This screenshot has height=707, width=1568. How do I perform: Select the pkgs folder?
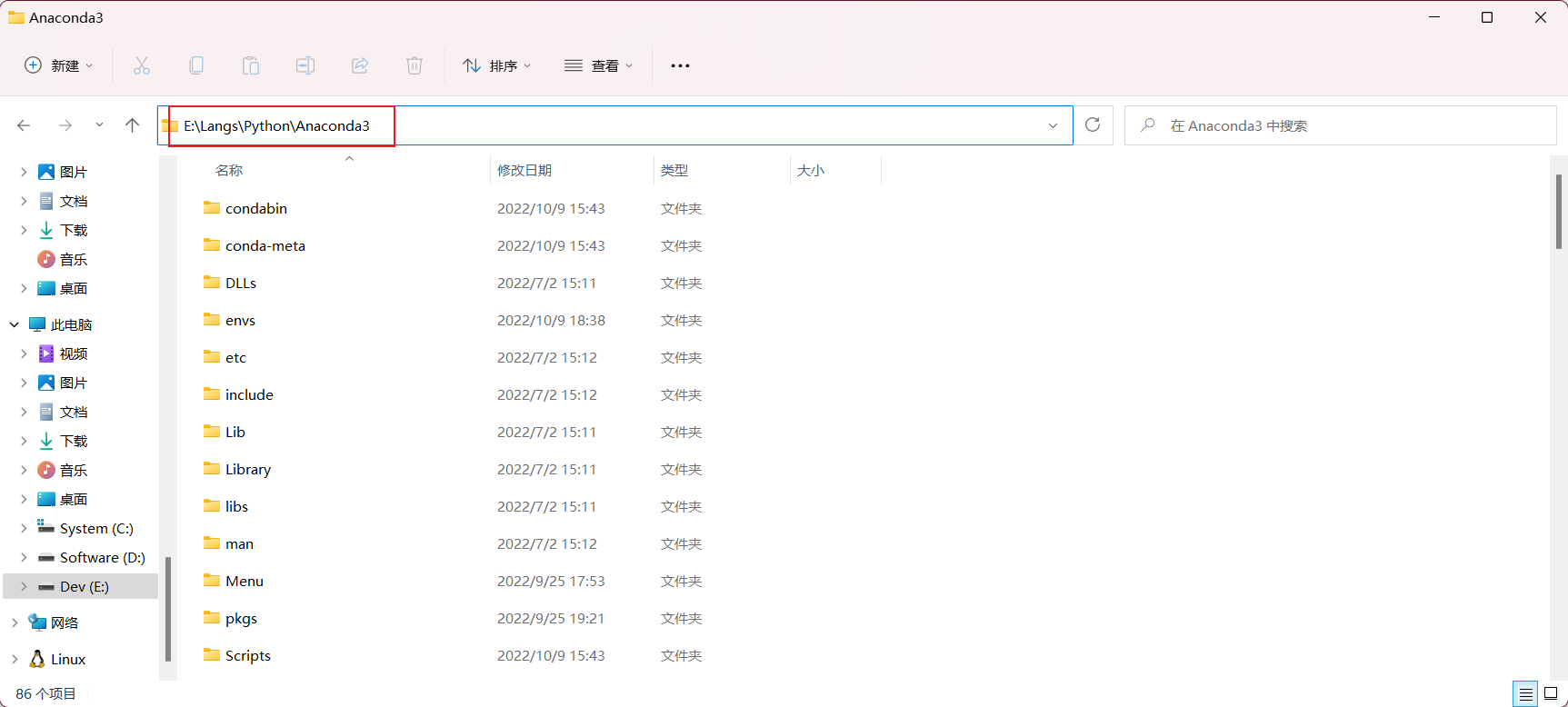(x=241, y=618)
